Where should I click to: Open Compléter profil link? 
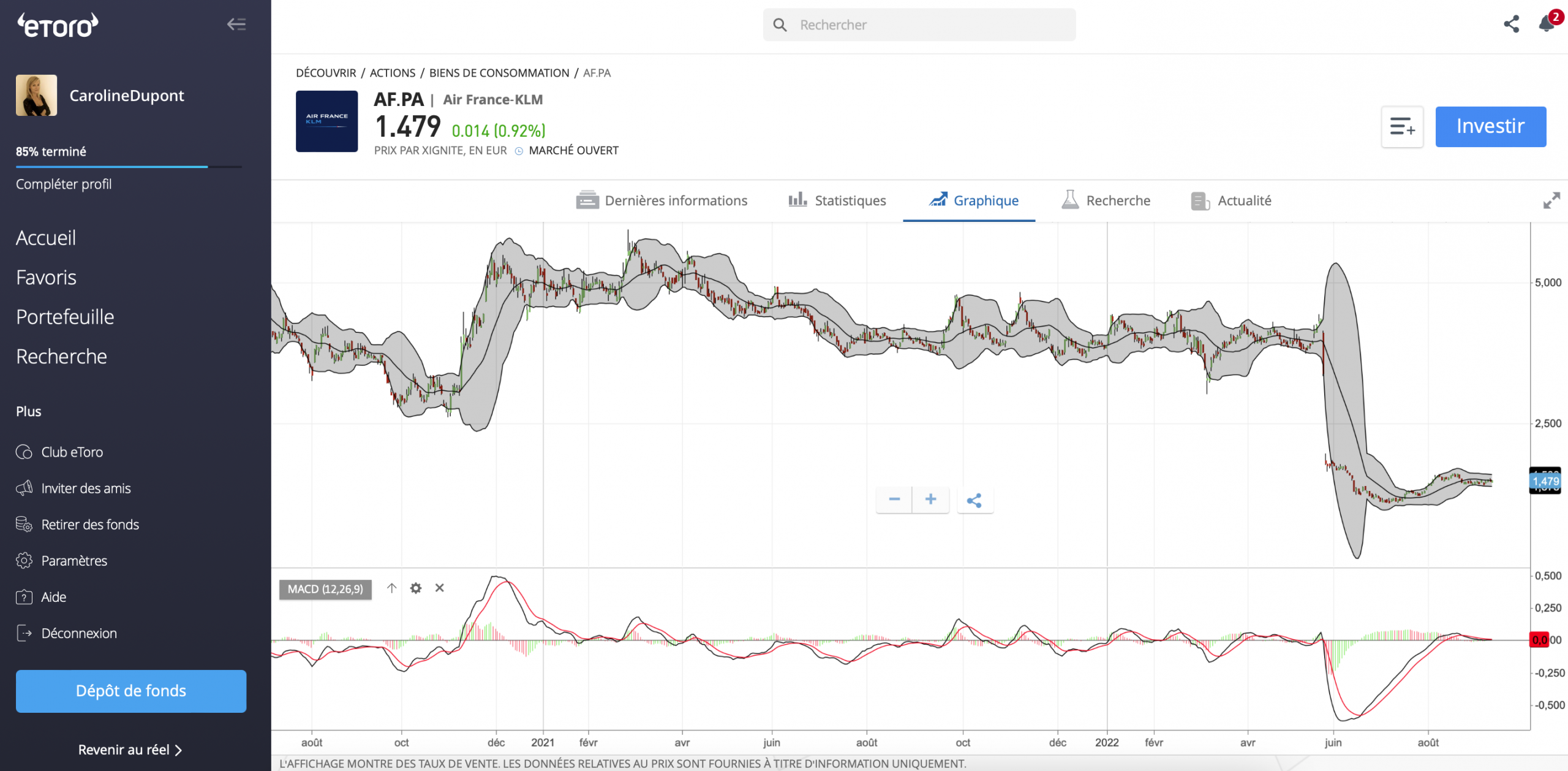click(x=64, y=184)
